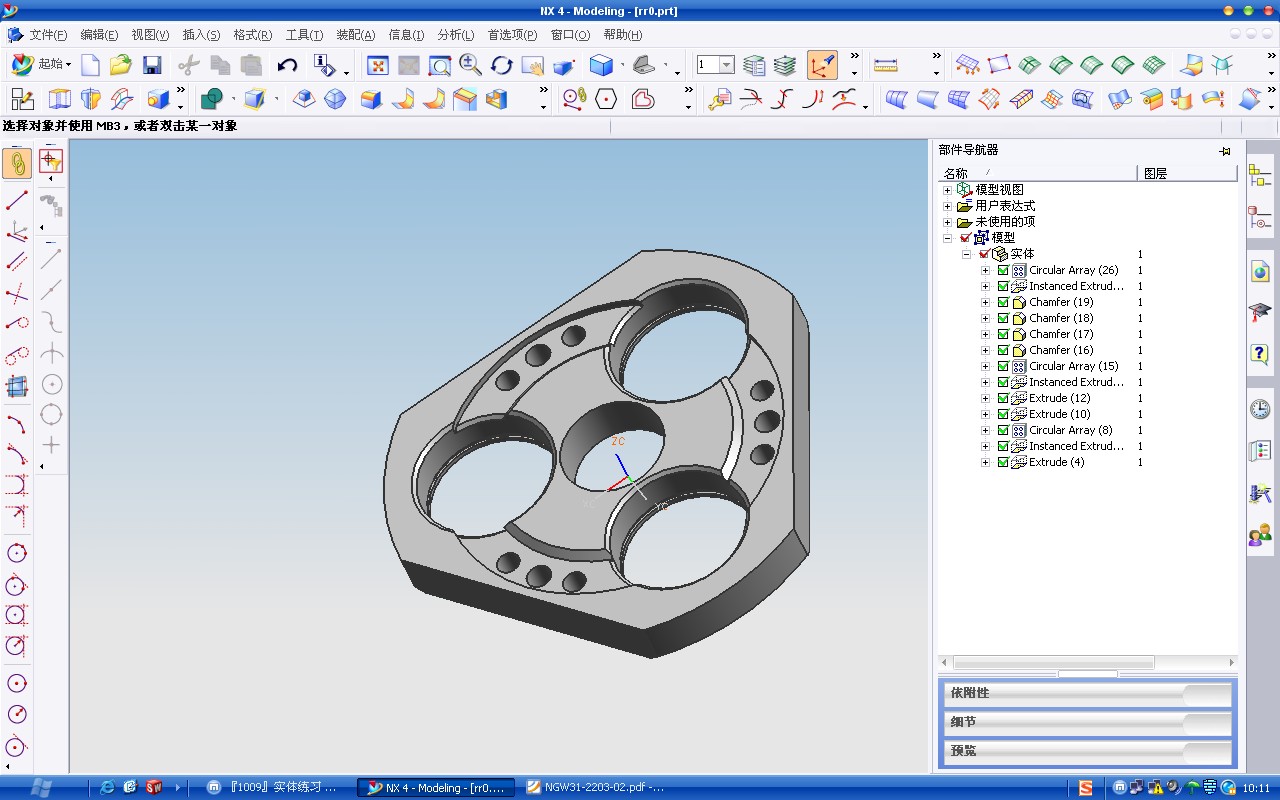The width and height of the screenshot is (1280, 800).
Task: Expand the Extrude (4) node
Action: pyautogui.click(x=985, y=462)
